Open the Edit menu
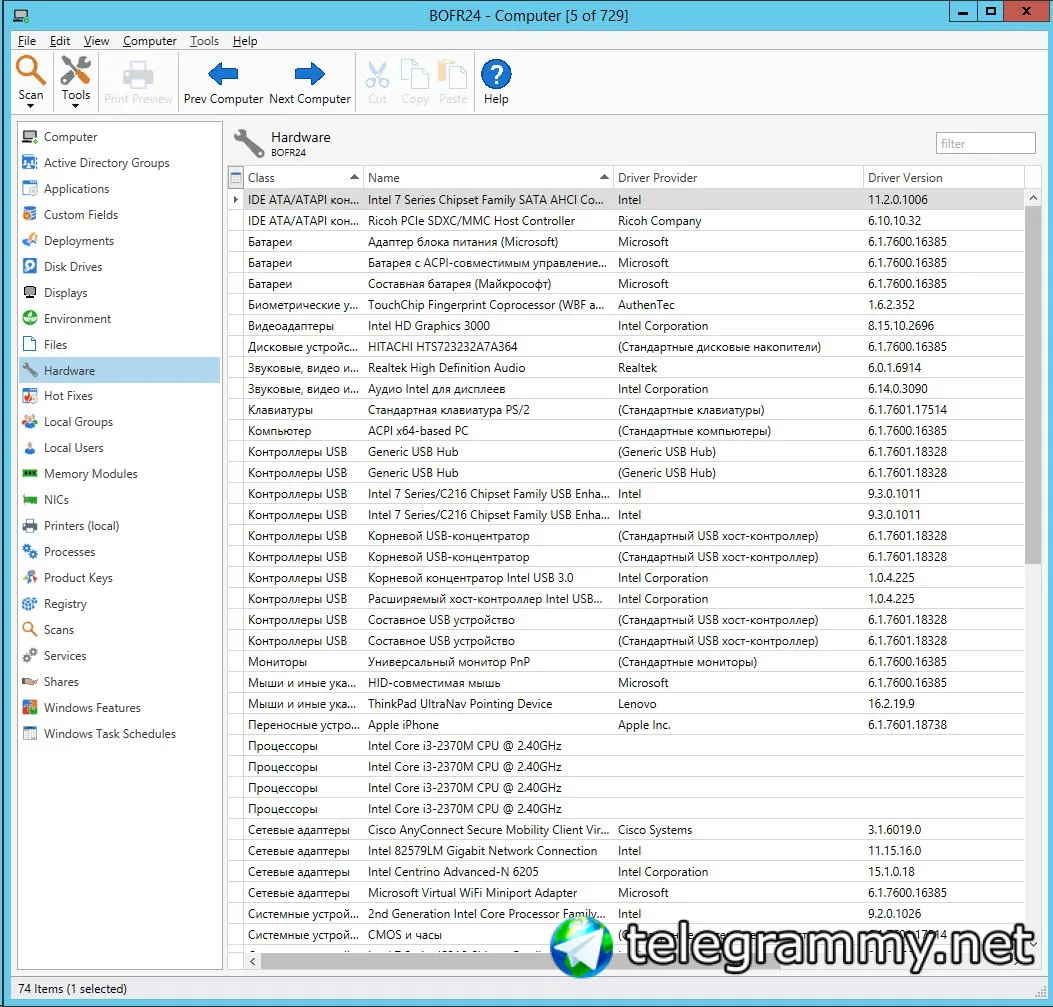Screen dimensions: 1053x1007 (x=60, y=41)
